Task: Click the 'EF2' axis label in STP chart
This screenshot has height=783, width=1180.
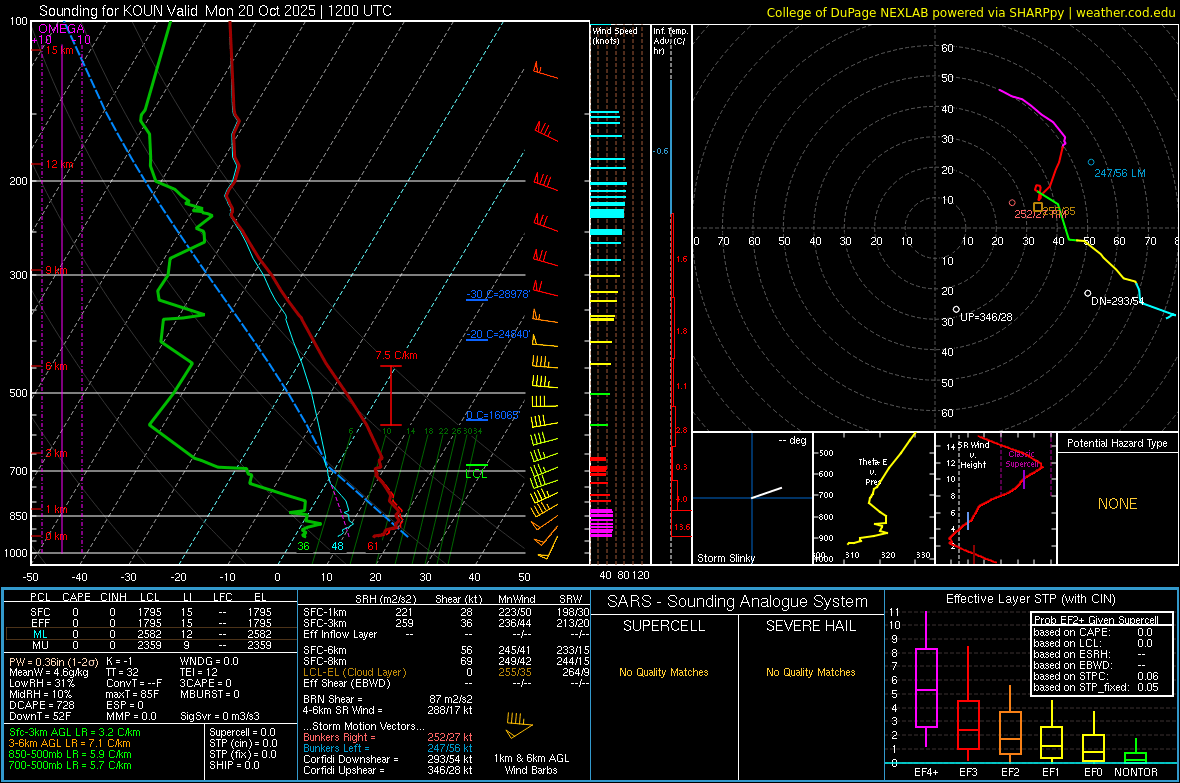Action: point(1010,772)
